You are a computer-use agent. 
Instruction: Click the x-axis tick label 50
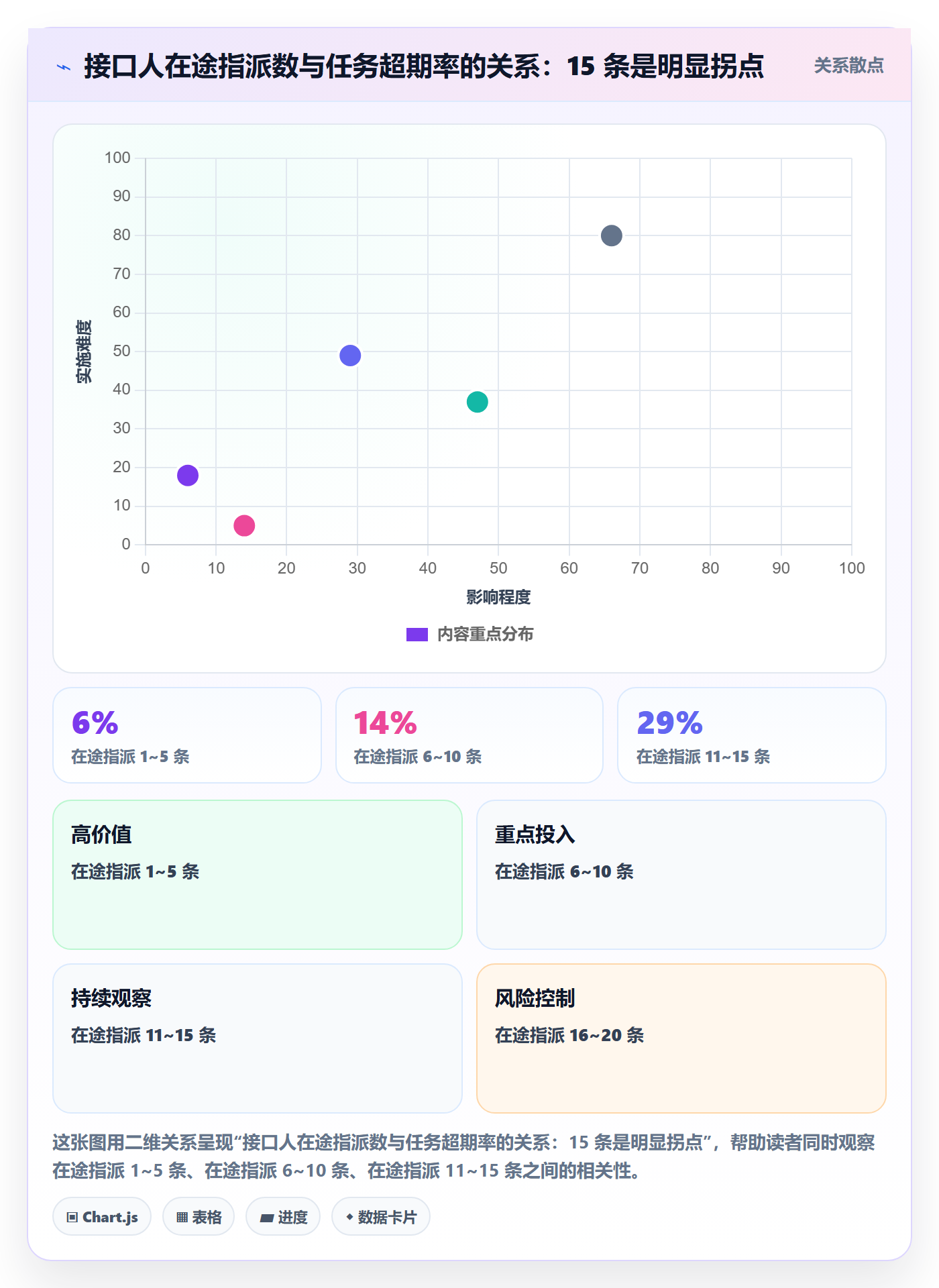click(498, 568)
